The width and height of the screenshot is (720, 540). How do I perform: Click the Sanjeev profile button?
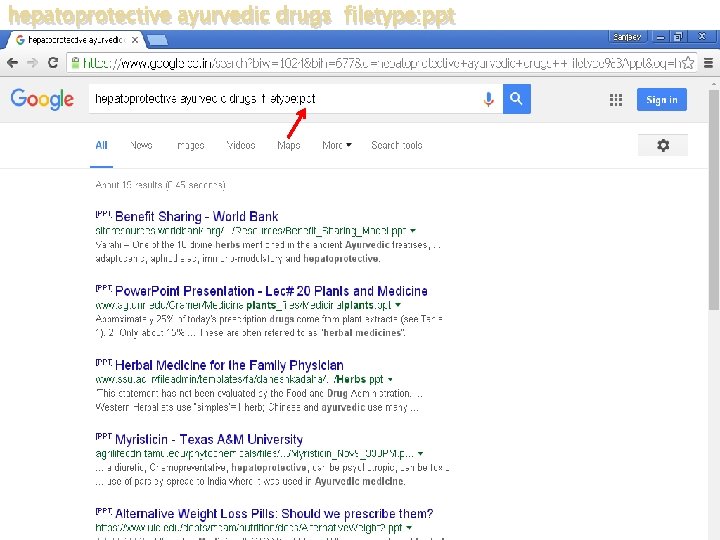point(627,37)
